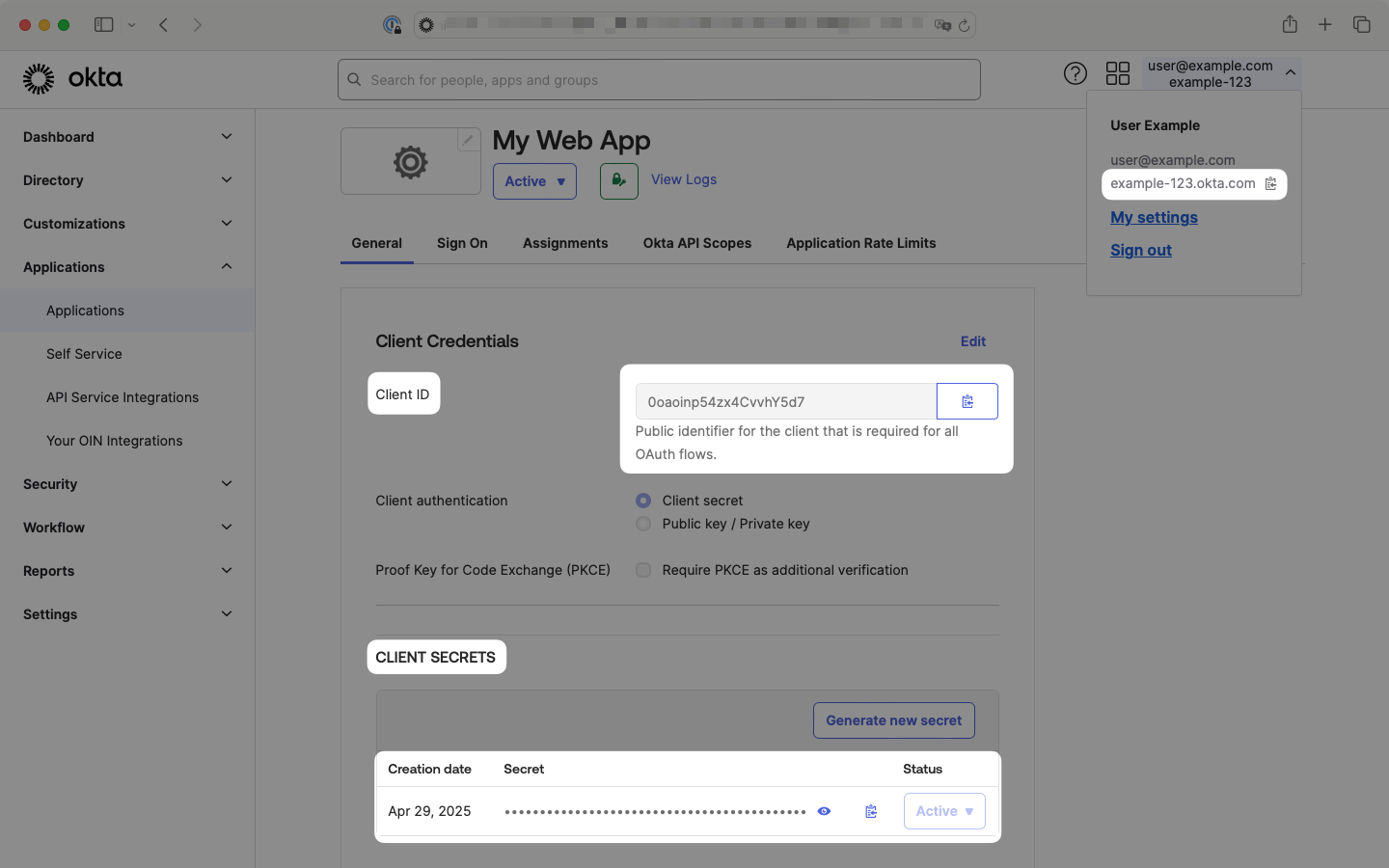Click the green token icon next to Active
This screenshot has width=1389, height=868.
(x=617, y=180)
